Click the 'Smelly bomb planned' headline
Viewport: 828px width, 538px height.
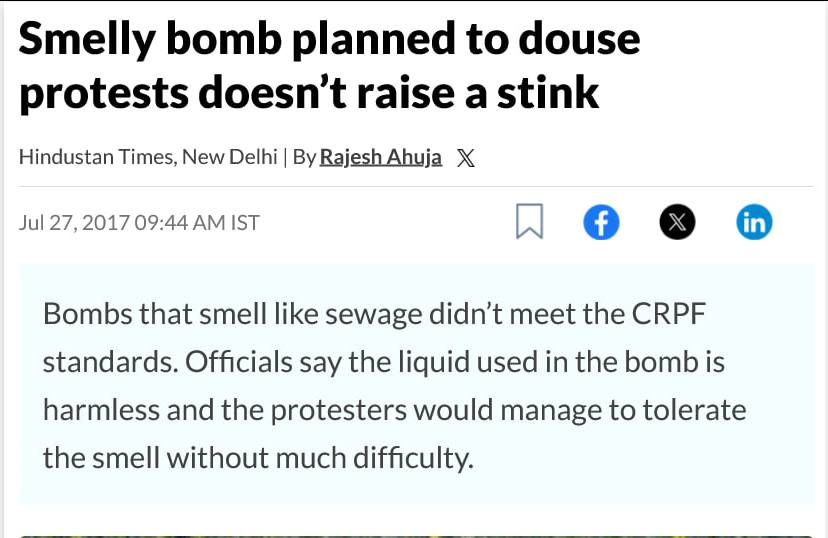click(x=329, y=65)
